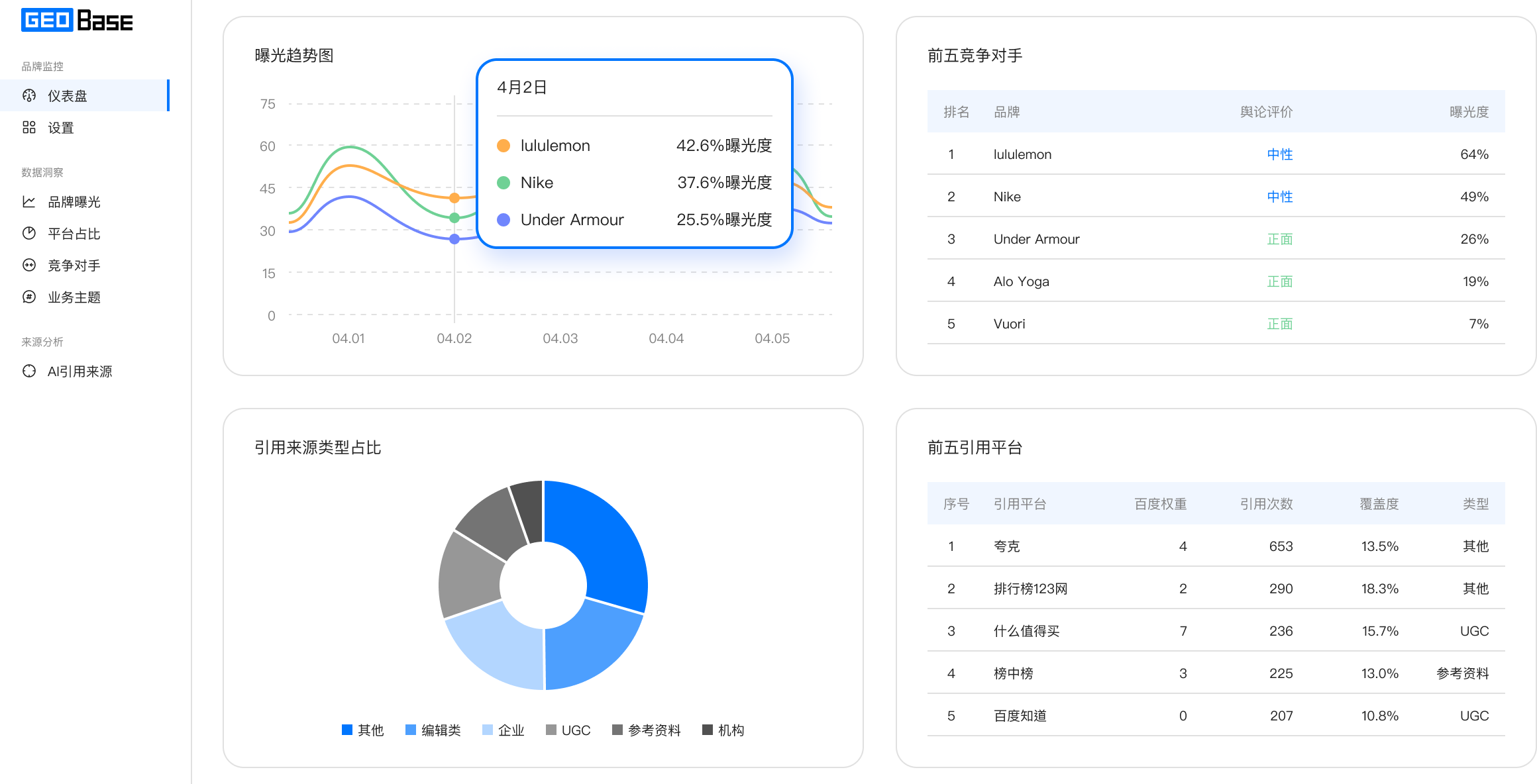Click the 04.04 axis label

(x=666, y=338)
